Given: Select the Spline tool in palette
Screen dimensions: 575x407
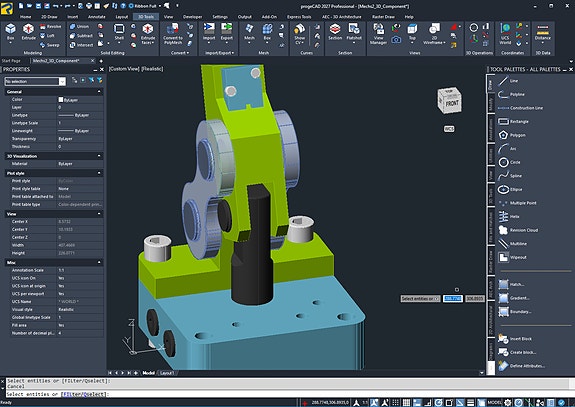Looking at the screenshot, I should coord(510,176).
